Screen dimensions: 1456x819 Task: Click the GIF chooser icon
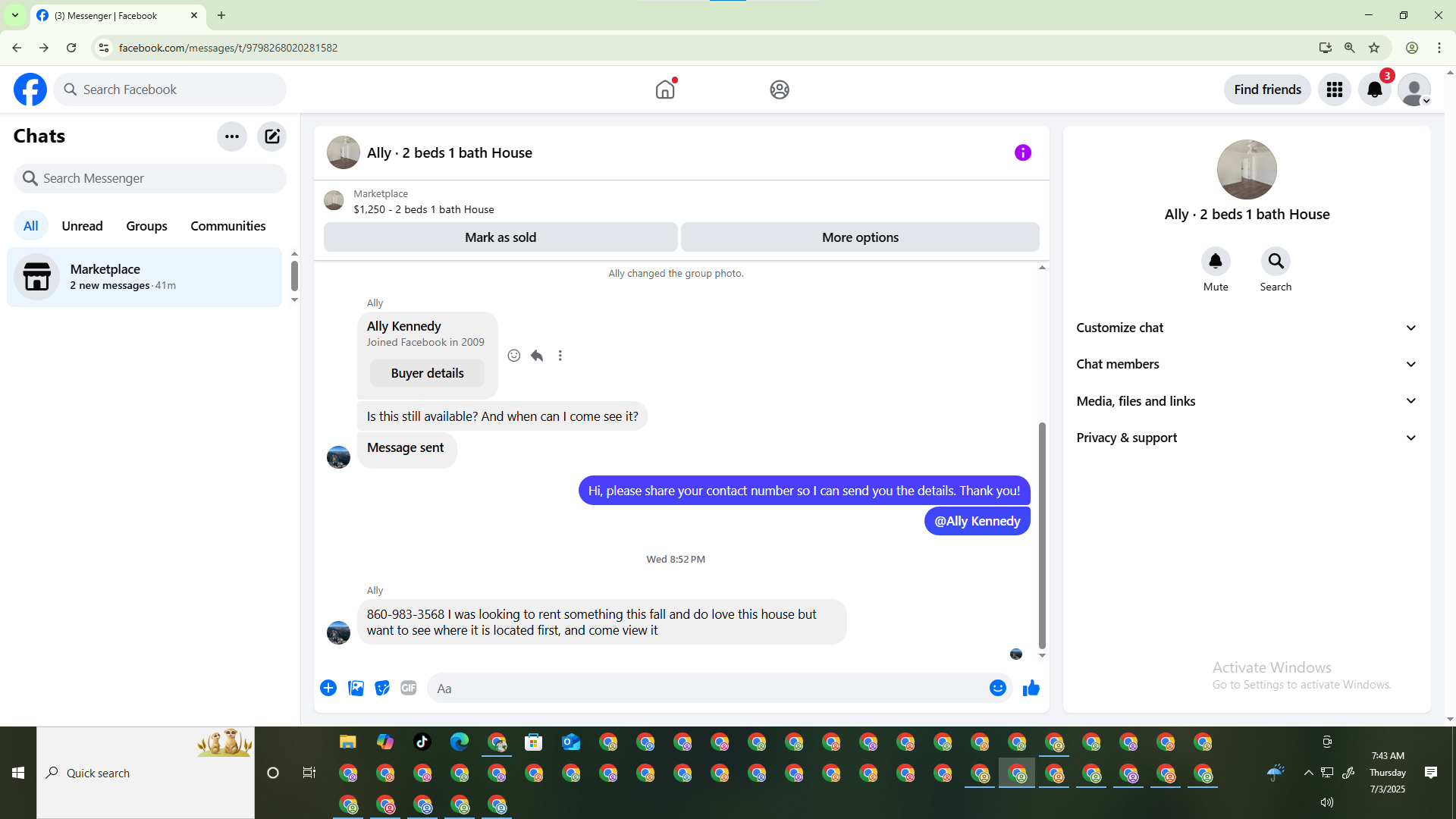click(409, 688)
